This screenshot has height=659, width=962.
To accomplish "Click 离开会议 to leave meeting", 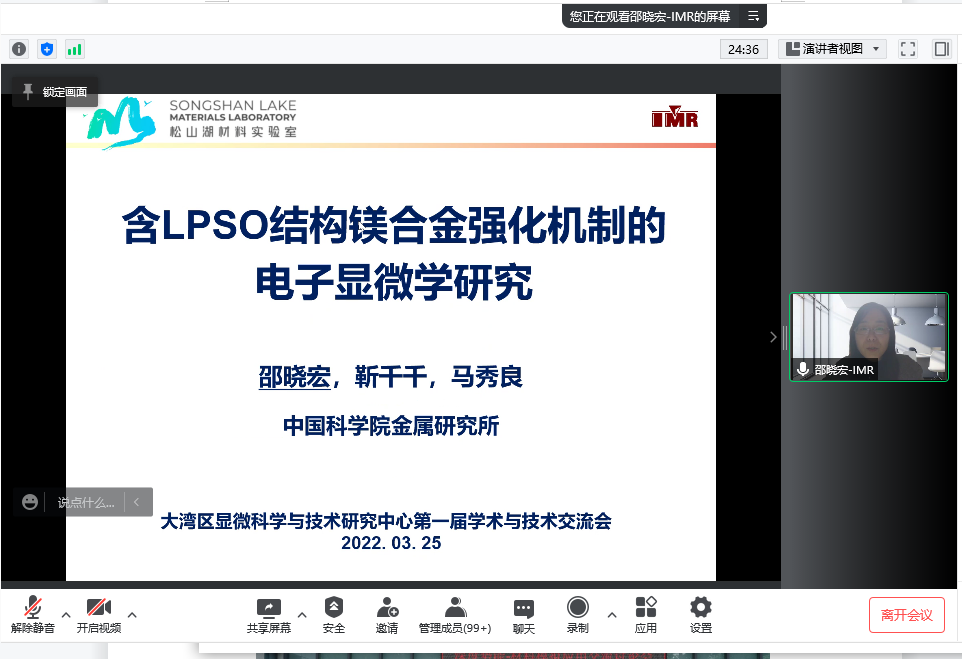I will point(906,615).
